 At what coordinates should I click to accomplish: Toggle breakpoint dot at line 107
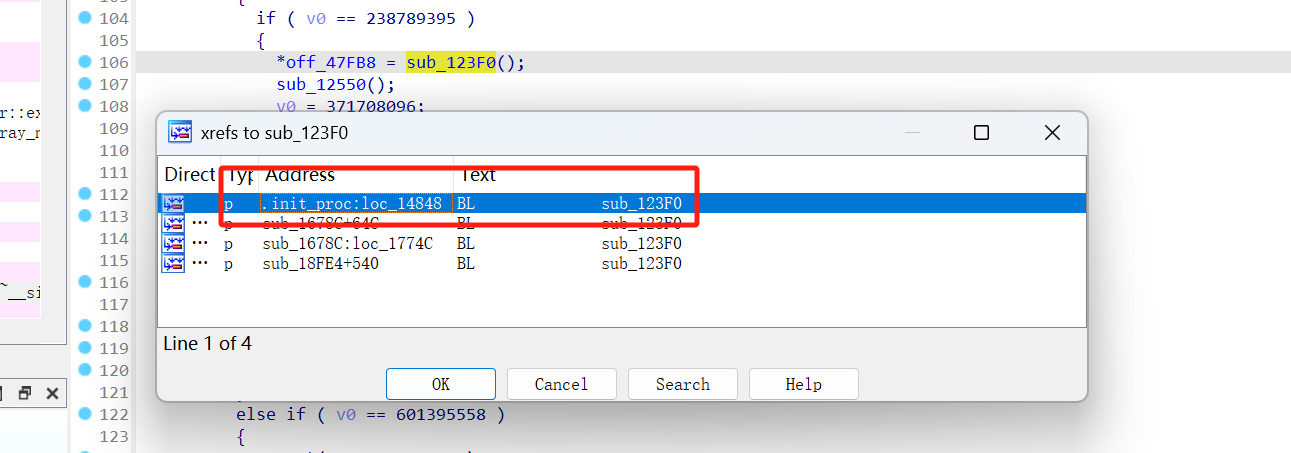point(84,84)
